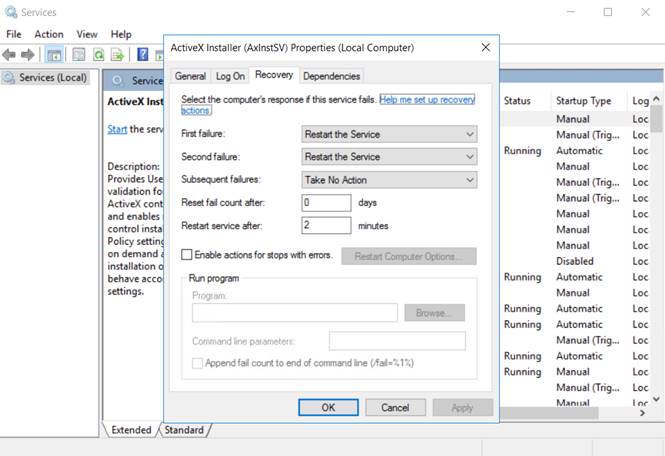The width and height of the screenshot is (665, 456).
Task: Click the horizontal scrollbar right arrow
Action: (x=643, y=413)
